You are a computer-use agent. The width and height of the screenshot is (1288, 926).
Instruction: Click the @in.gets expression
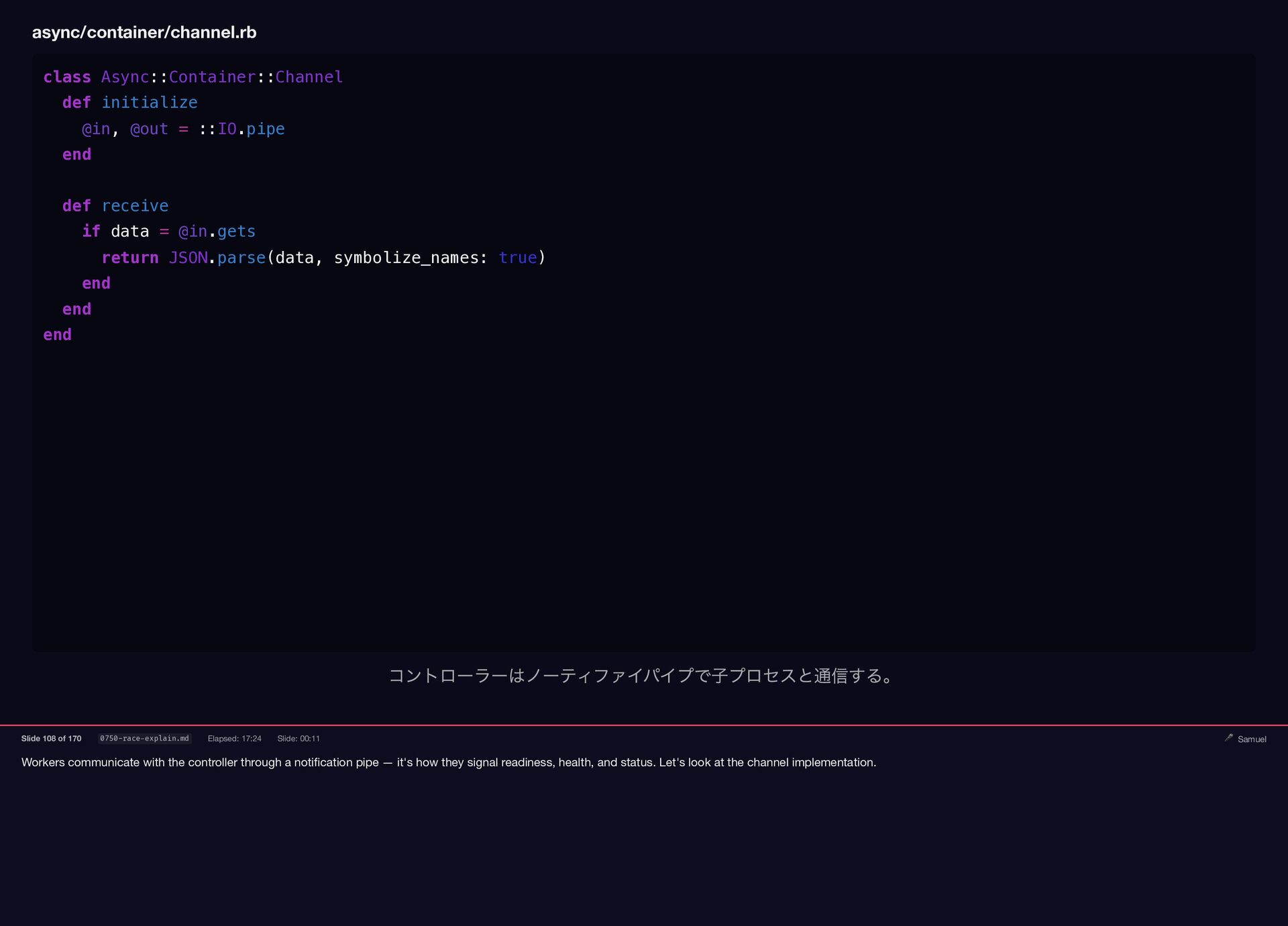[217, 232]
